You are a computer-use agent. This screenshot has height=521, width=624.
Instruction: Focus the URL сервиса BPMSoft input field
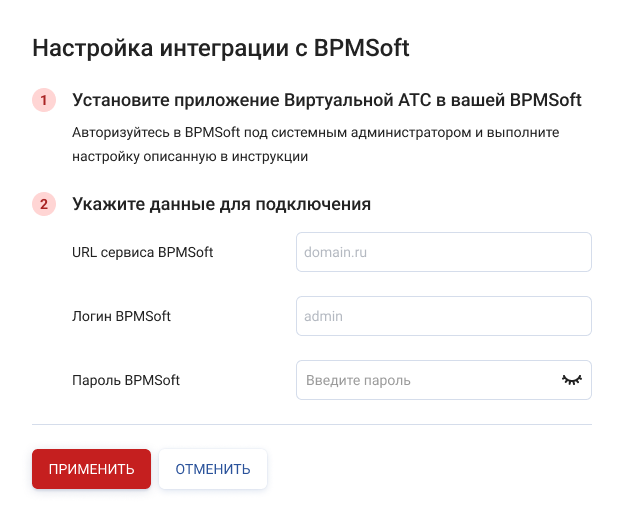[x=443, y=253]
